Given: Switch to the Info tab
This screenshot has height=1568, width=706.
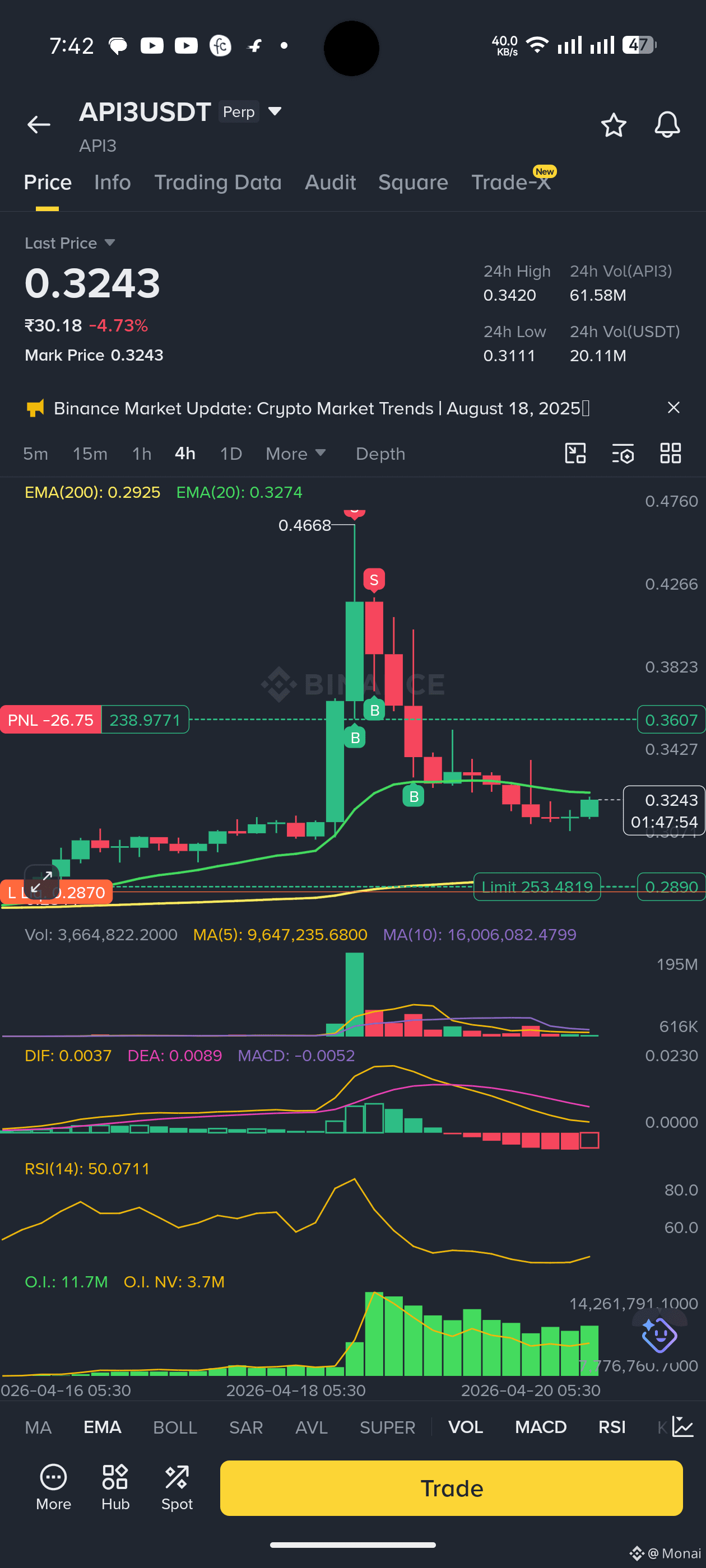Looking at the screenshot, I should pyautogui.click(x=113, y=182).
